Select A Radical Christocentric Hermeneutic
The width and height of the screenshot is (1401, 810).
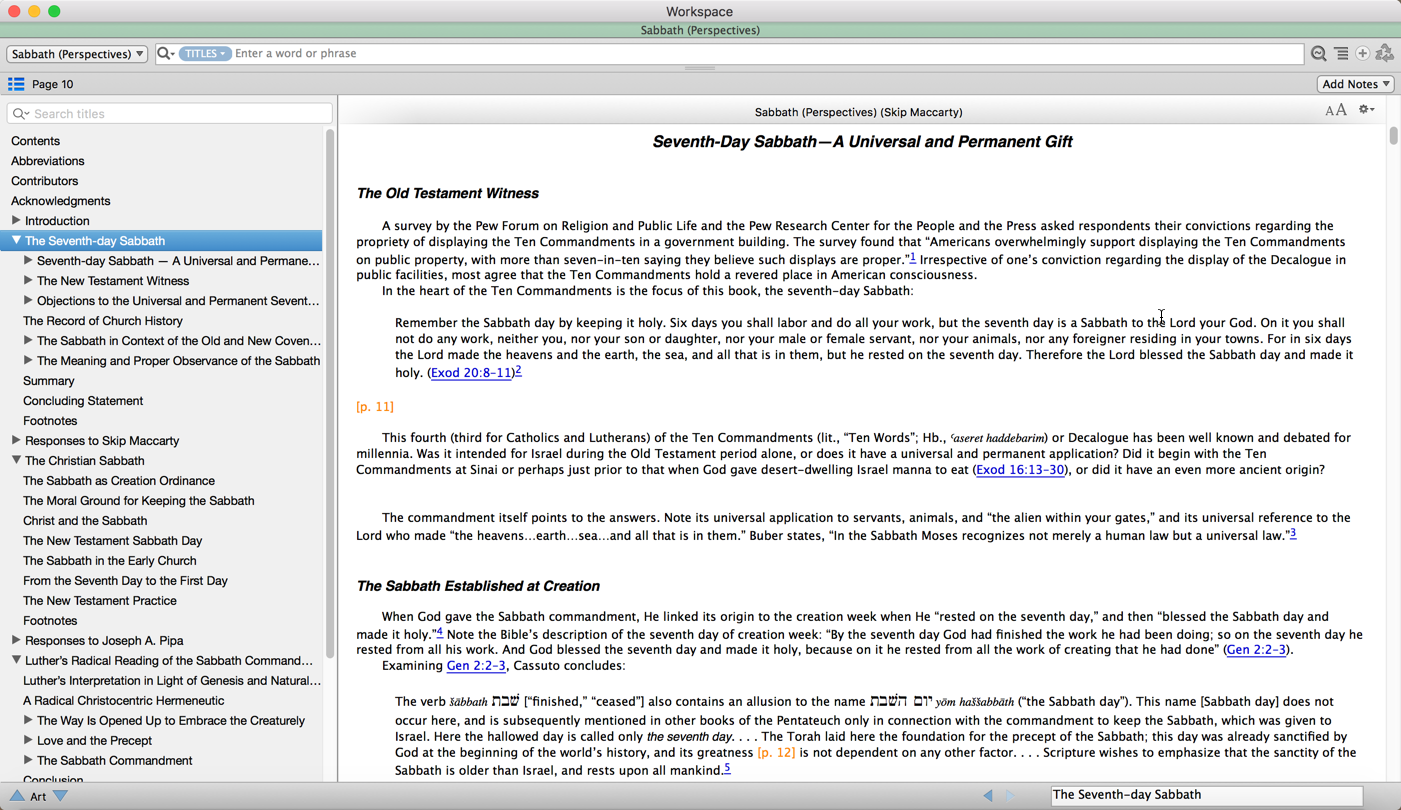click(x=124, y=701)
